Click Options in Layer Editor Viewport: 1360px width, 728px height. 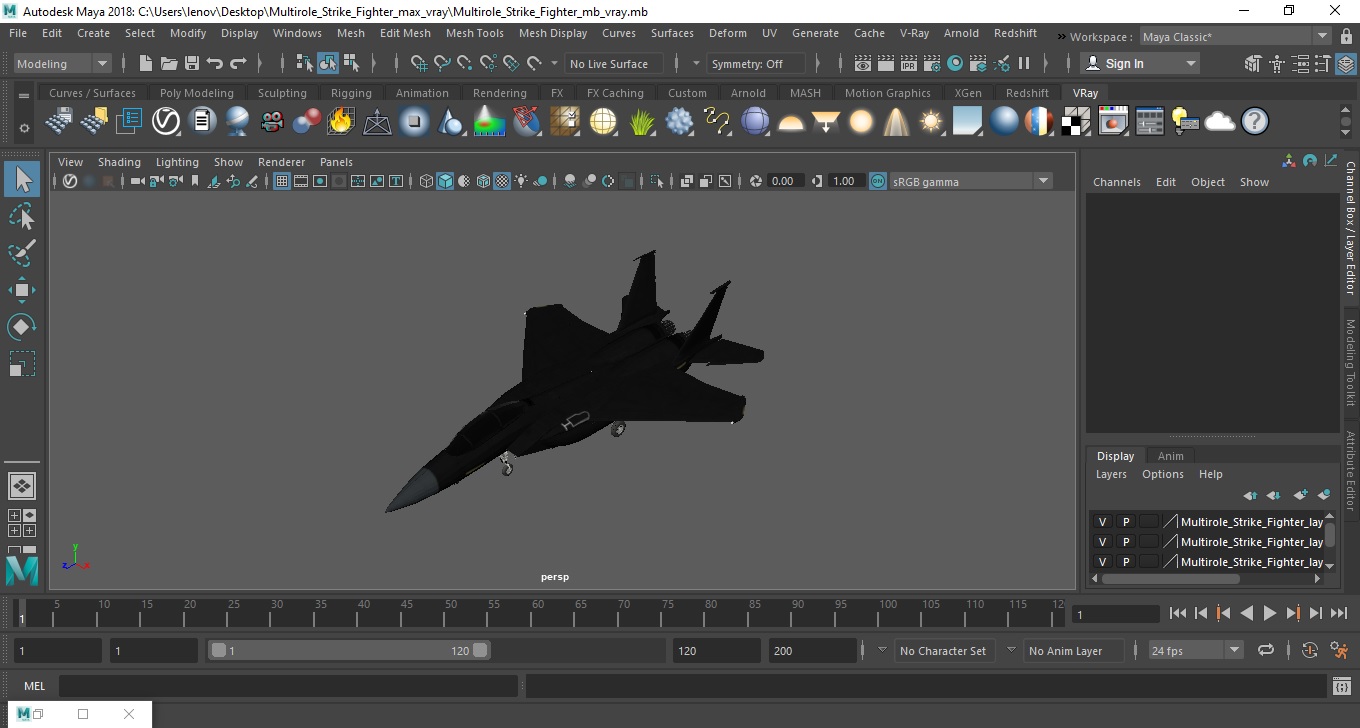(1162, 474)
